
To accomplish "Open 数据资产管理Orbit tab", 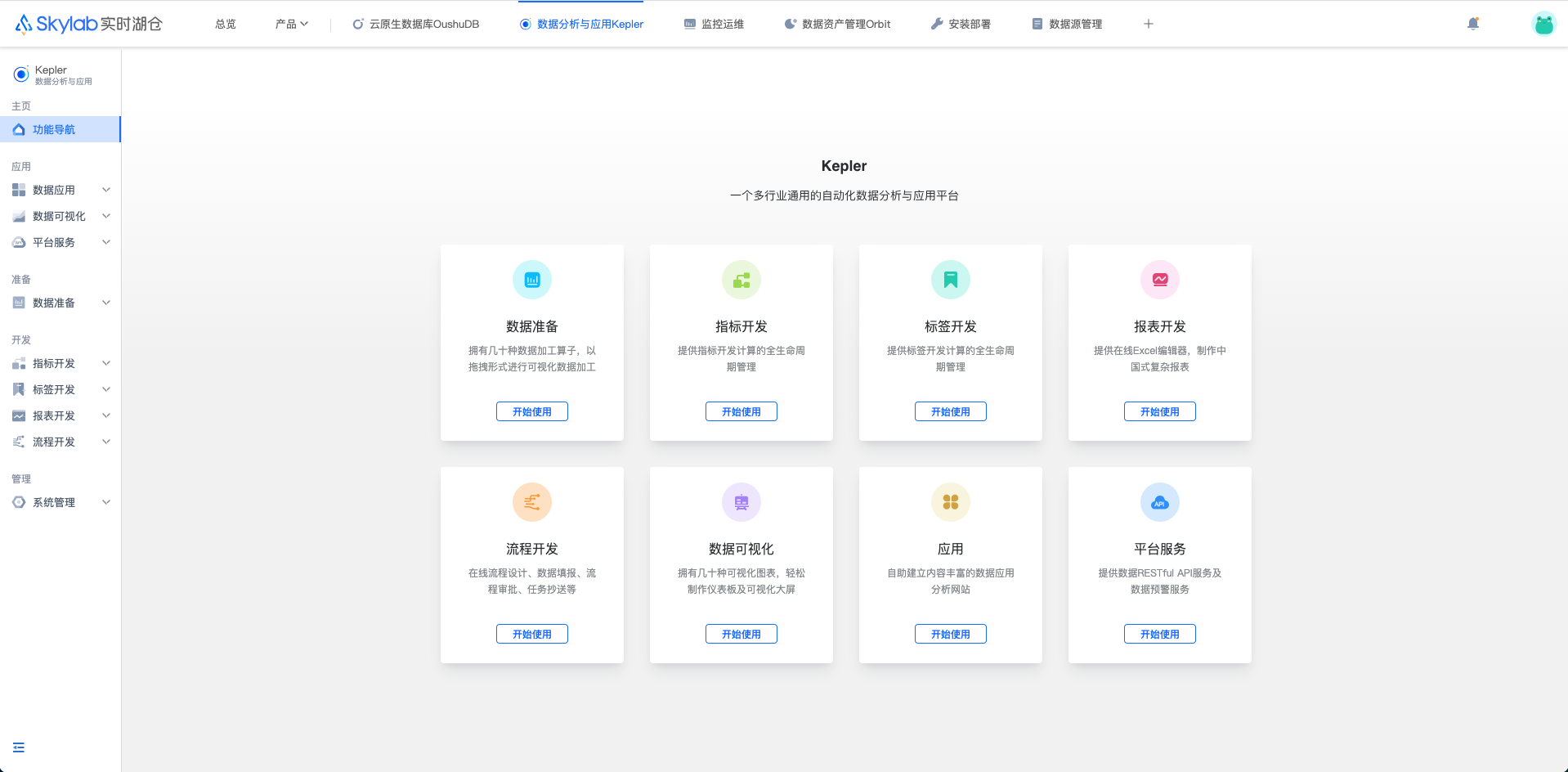I will 837,24.
